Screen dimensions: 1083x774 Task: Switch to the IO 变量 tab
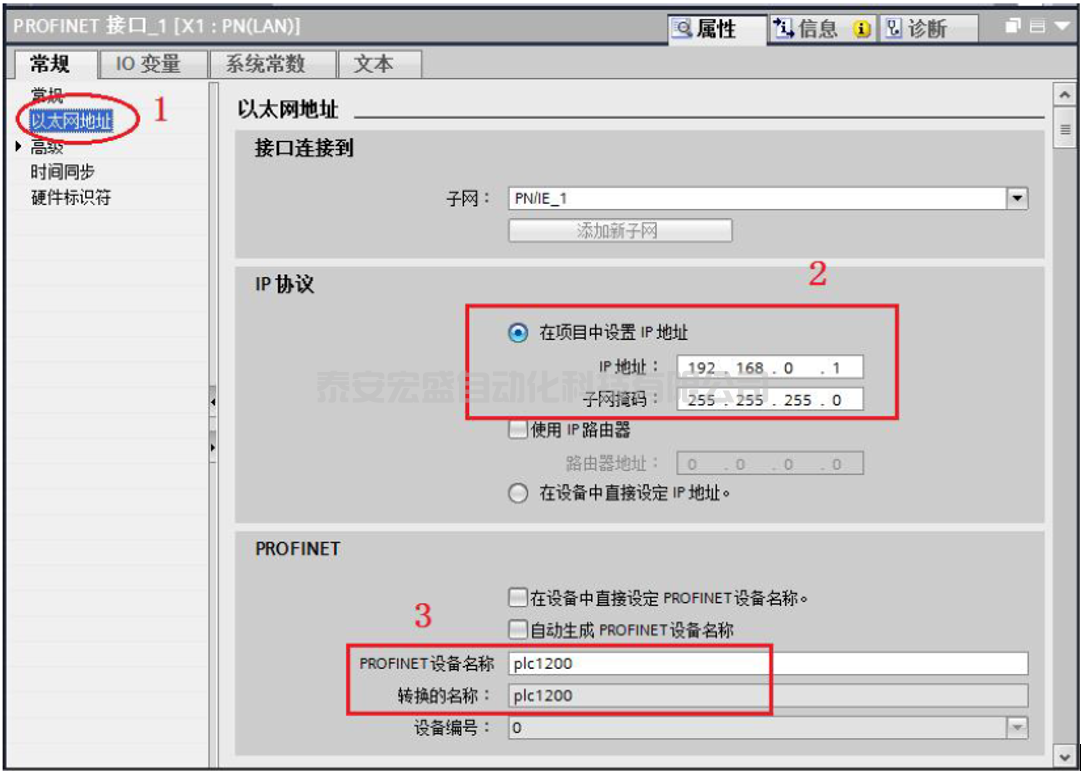pos(148,64)
